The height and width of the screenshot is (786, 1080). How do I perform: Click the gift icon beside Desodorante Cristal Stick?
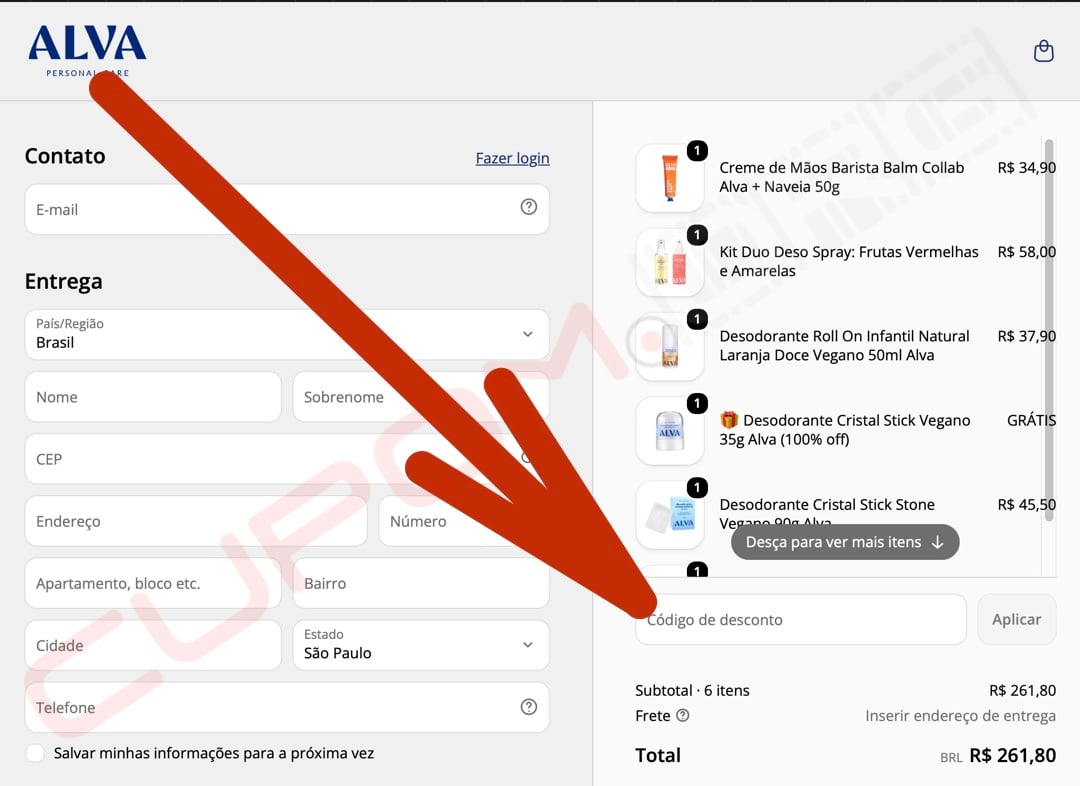pyautogui.click(x=729, y=420)
